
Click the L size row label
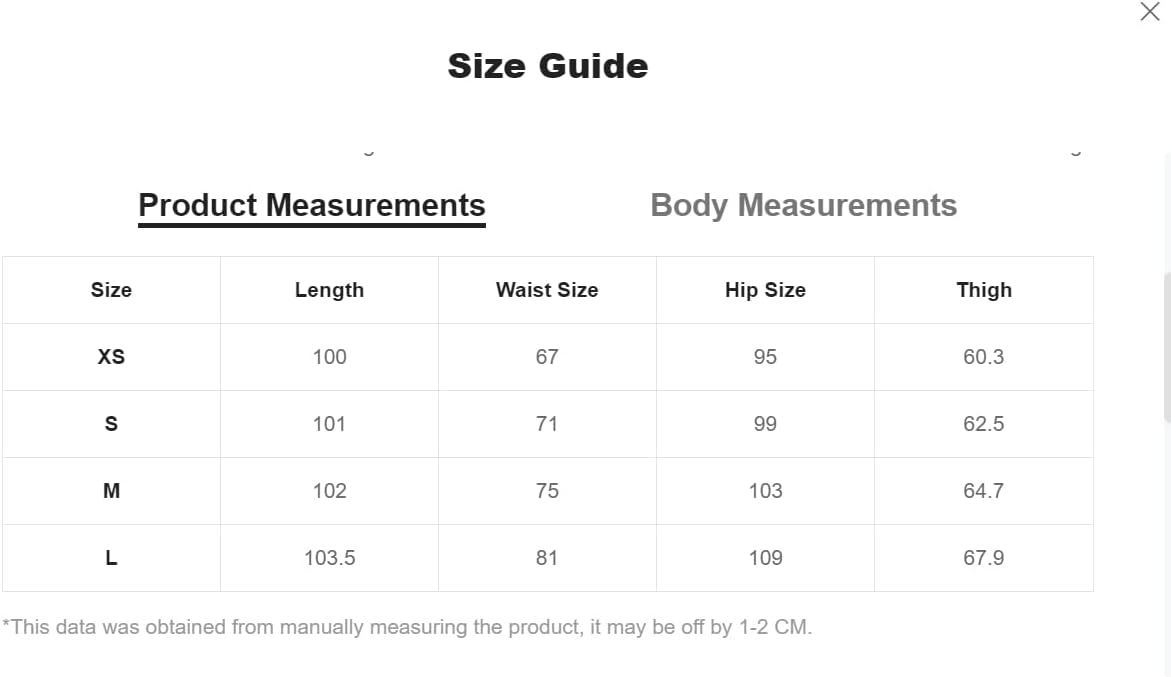pos(111,558)
